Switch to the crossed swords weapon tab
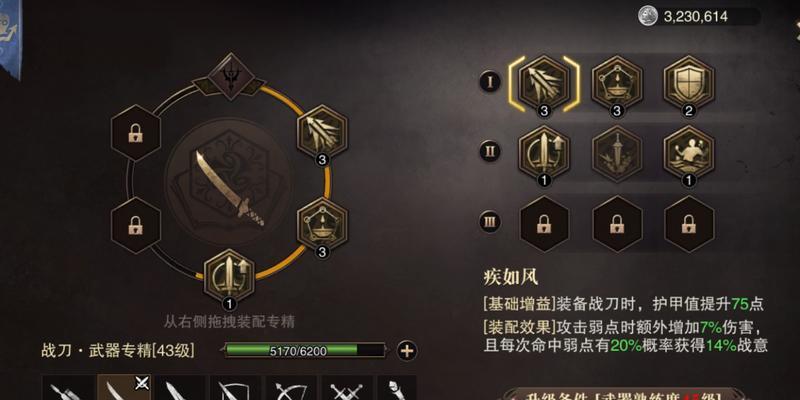Image resolution: width=800 pixels, height=400 pixels. pos(347,388)
